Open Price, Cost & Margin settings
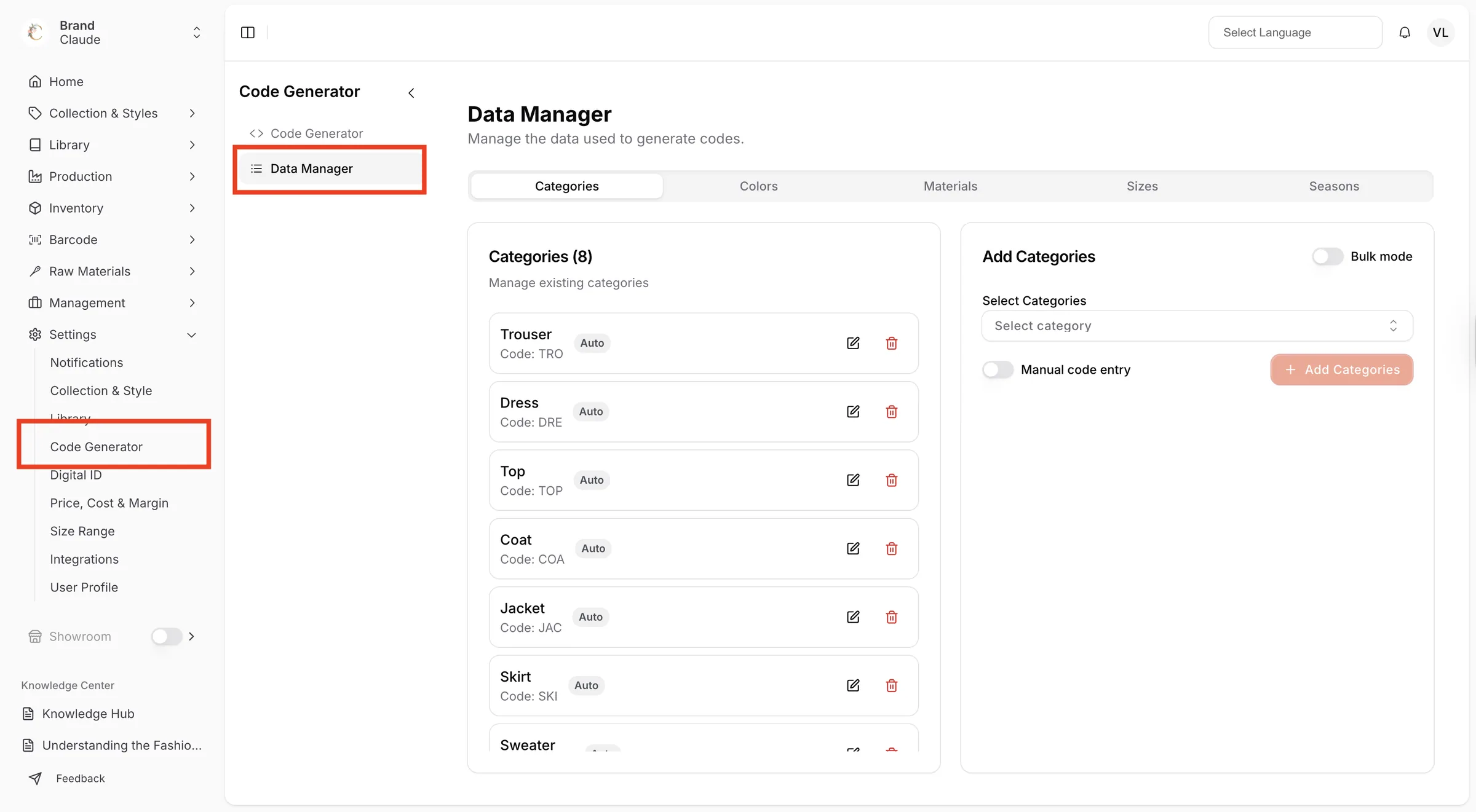1476x812 pixels. coord(109,503)
